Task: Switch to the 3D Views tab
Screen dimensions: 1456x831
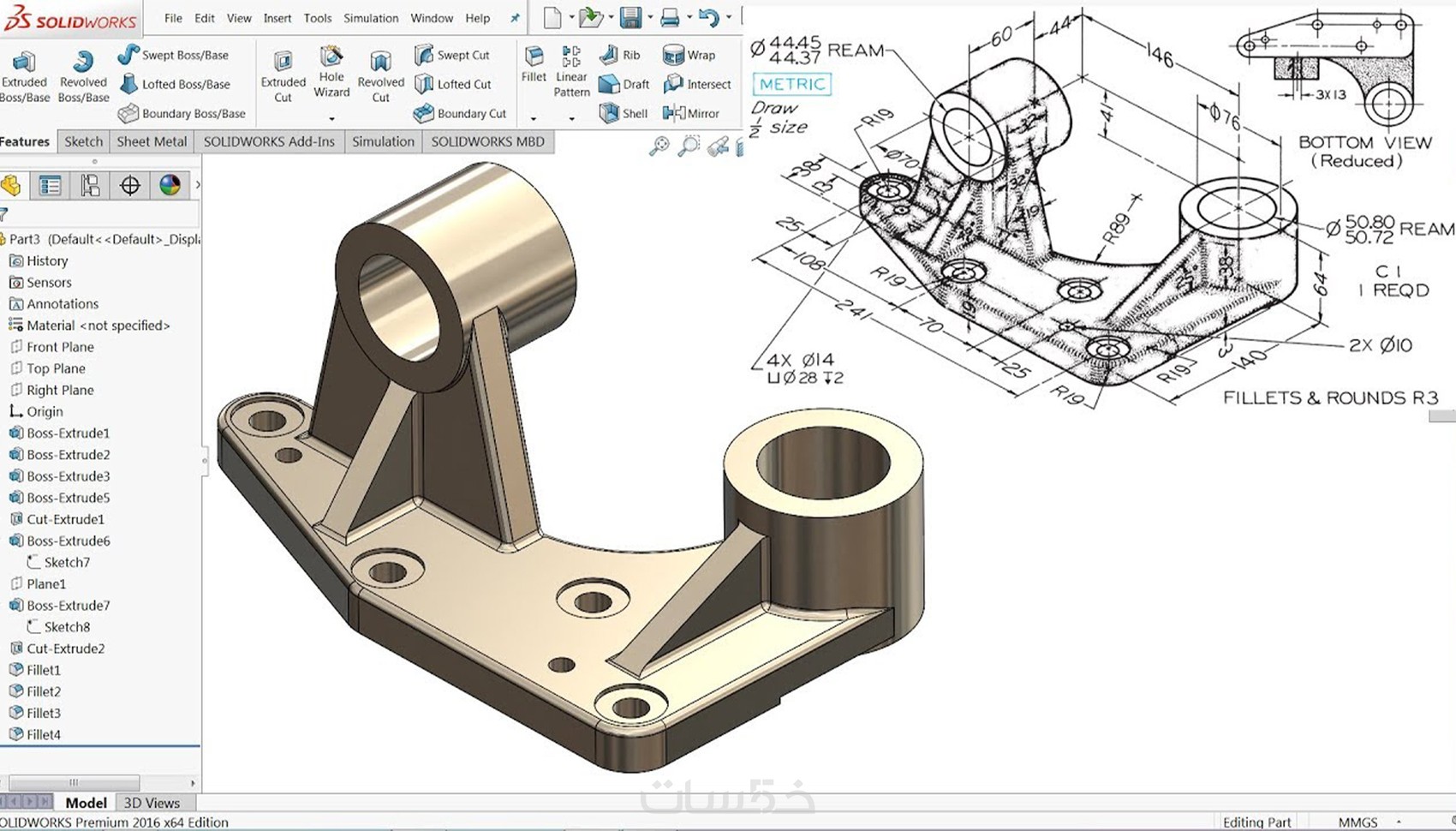Action: pyautogui.click(x=152, y=803)
